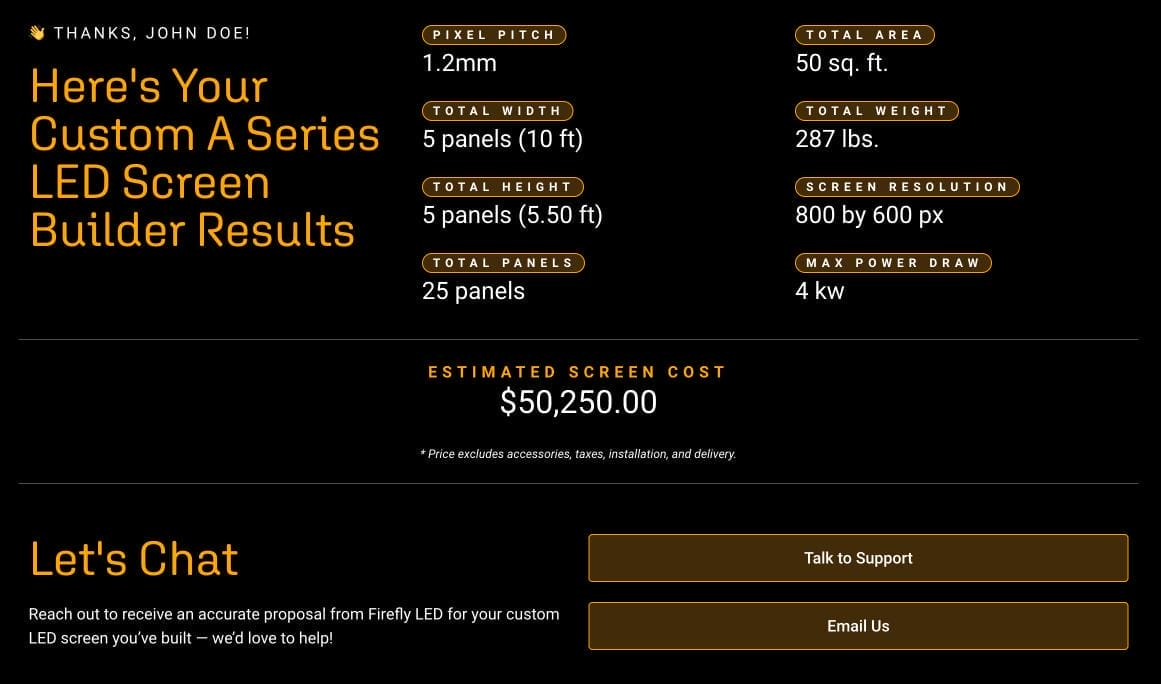Click the Screen Resolution label badge
The height and width of the screenshot is (684, 1161).
[907, 187]
